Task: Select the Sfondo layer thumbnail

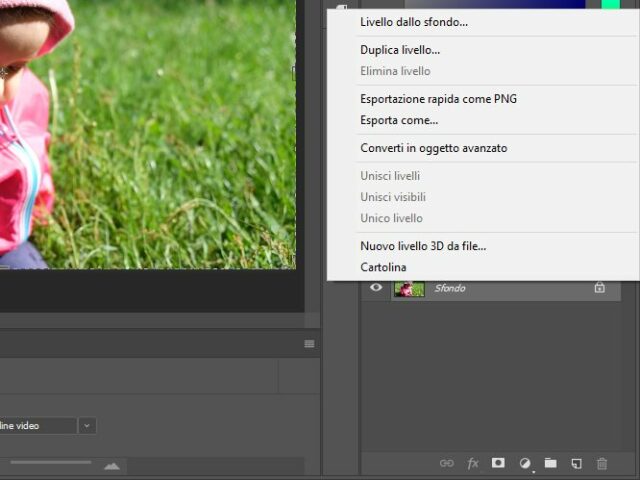Action: 409,289
